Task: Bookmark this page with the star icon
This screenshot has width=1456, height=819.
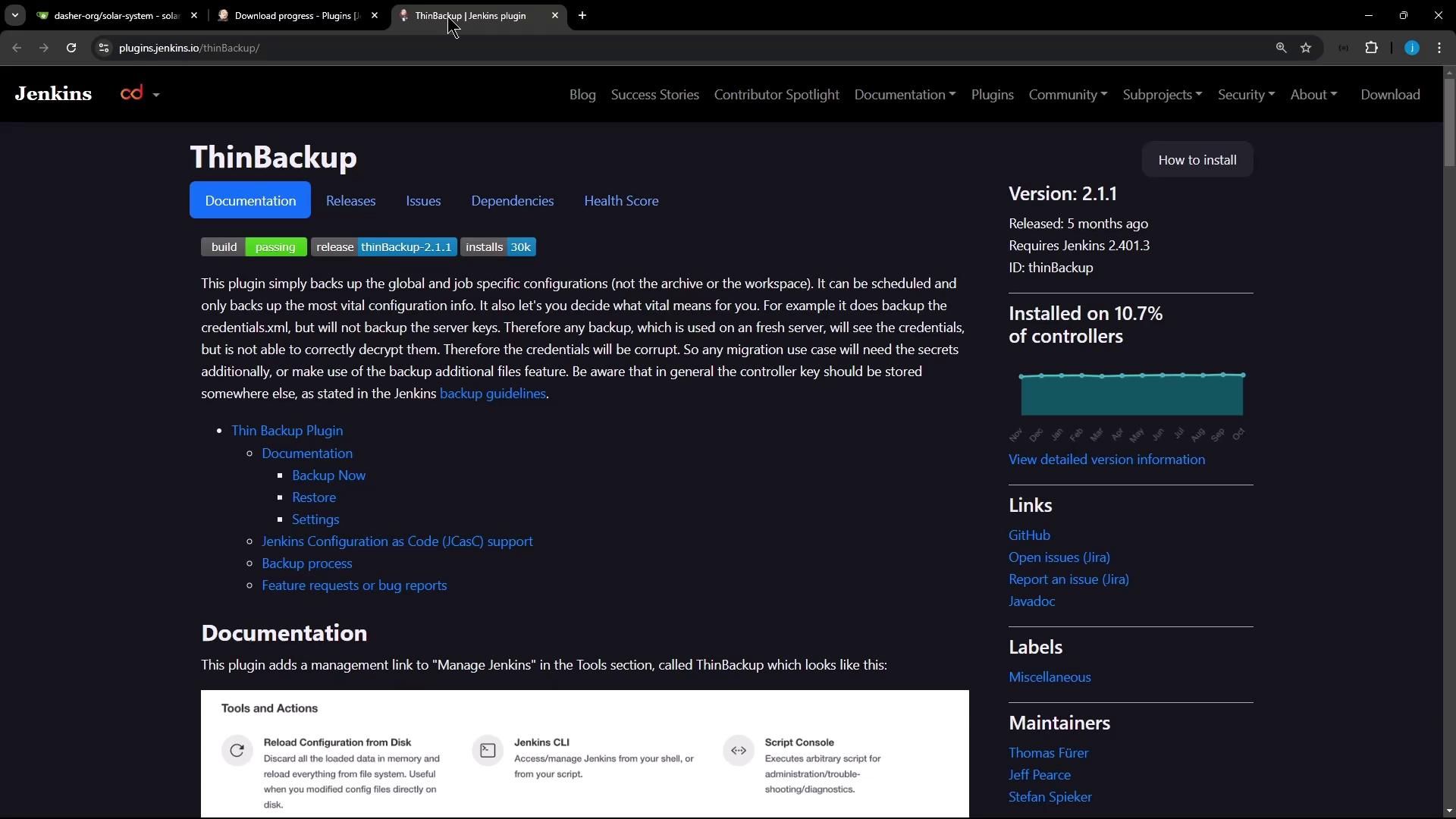Action: (1306, 48)
